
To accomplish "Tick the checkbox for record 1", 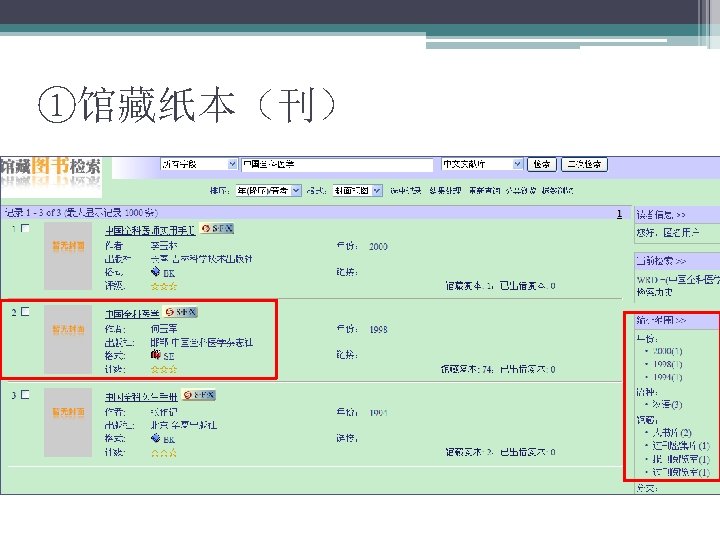I will tap(25, 228).
